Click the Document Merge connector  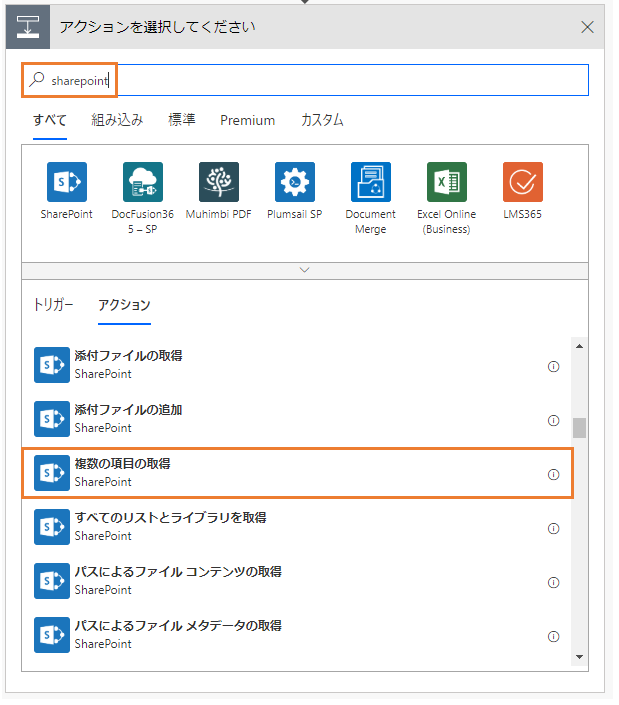pyautogui.click(x=370, y=182)
